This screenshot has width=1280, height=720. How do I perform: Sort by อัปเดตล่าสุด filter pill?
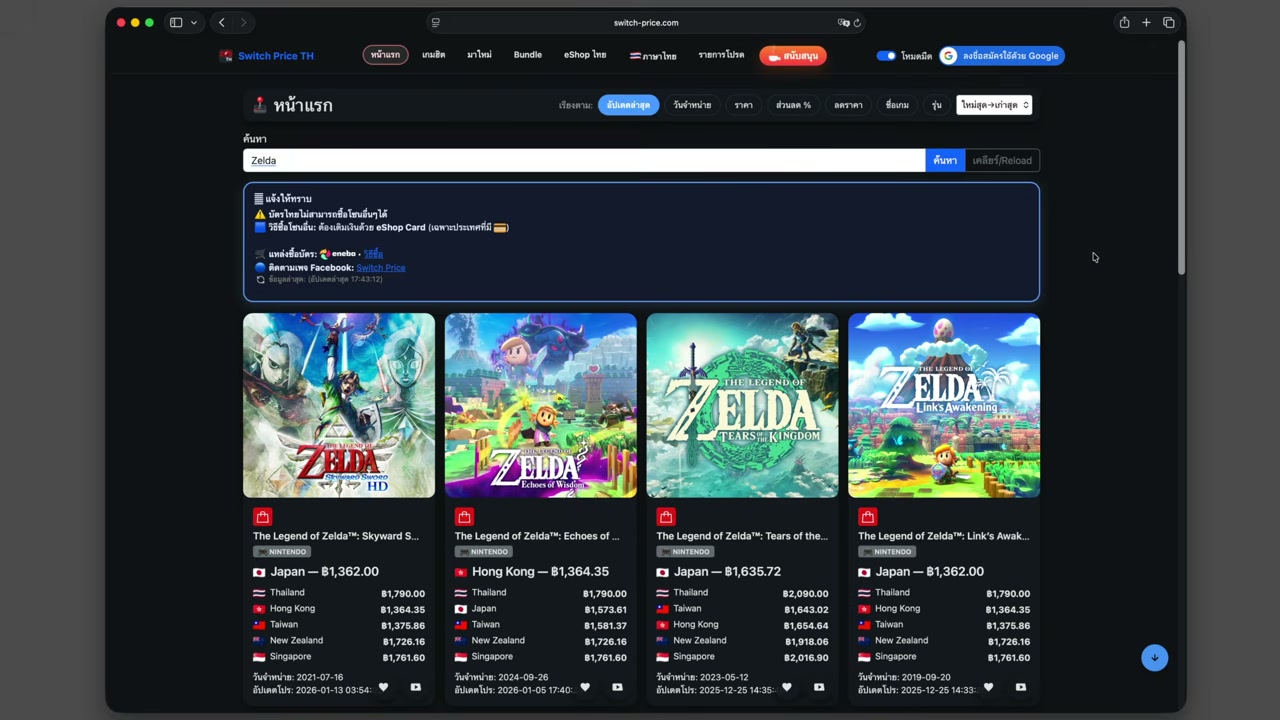[x=628, y=105]
